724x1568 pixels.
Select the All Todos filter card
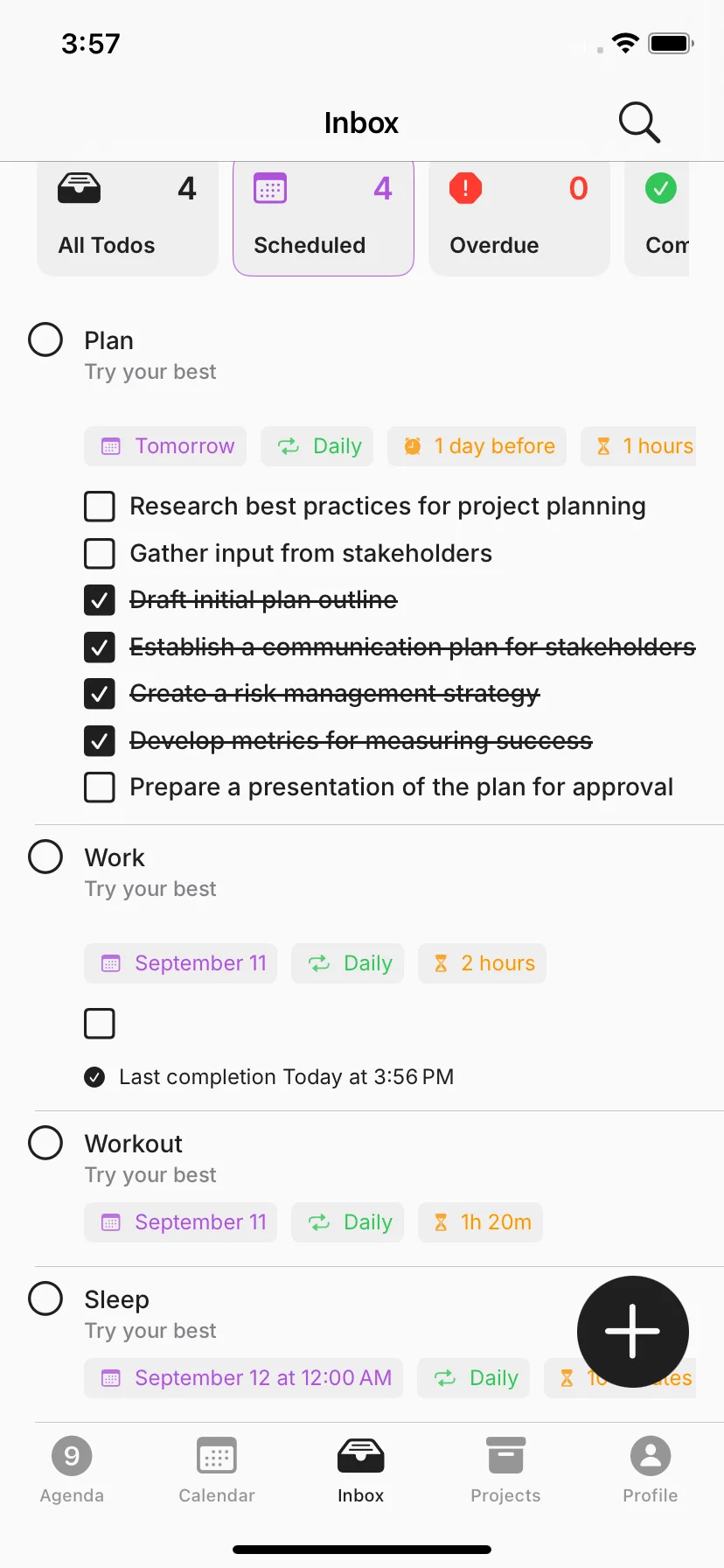[128, 219]
